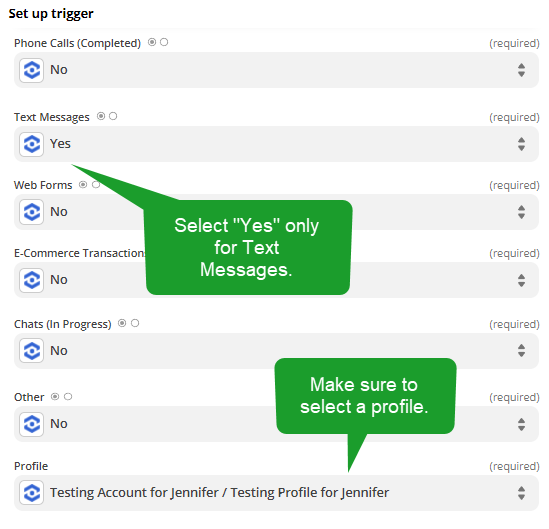Open the Phone Calls (Completed) dropdown arrows
This screenshot has height=529, width=549.
521,70
